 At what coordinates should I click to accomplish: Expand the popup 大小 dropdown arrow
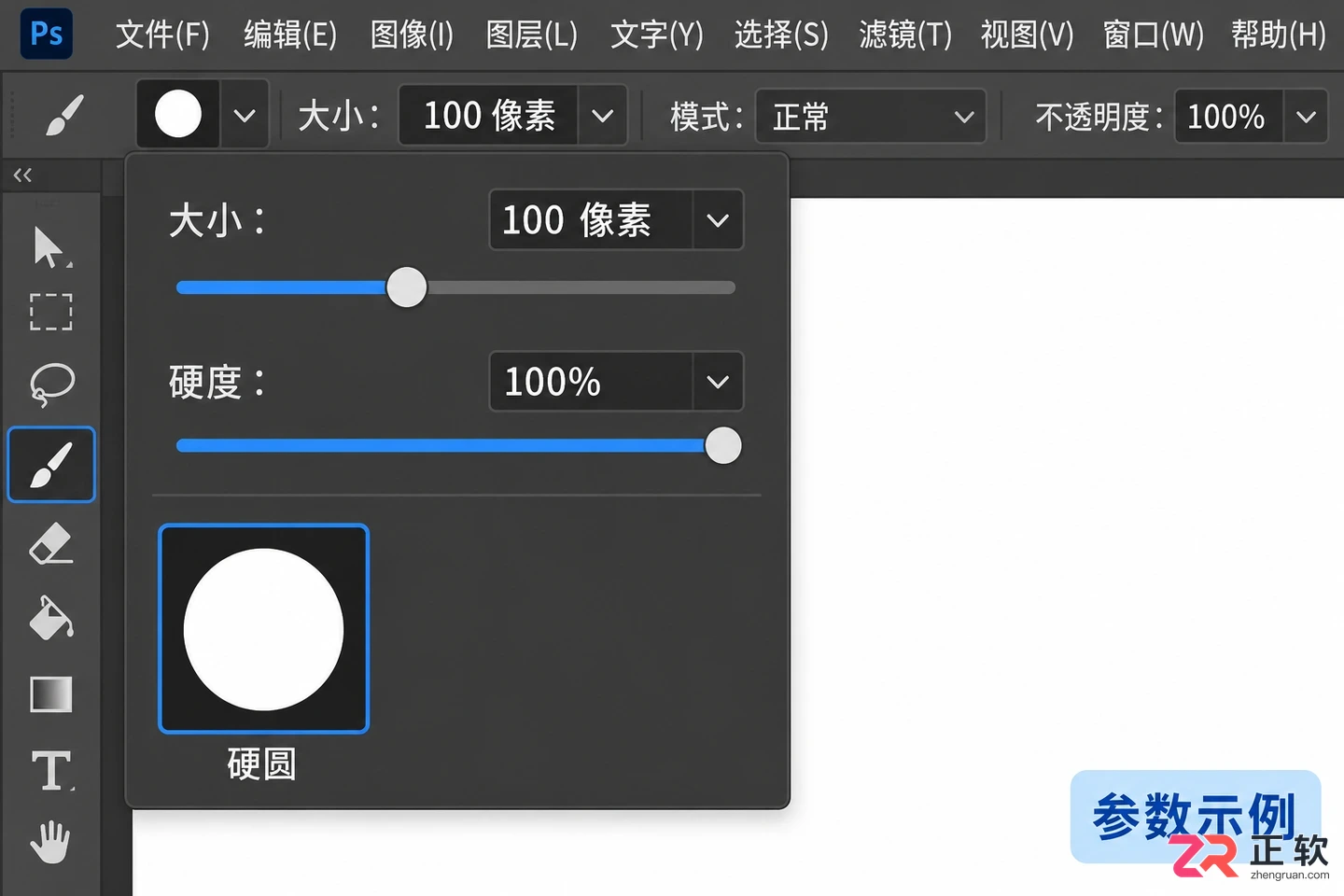coord(718,220)
